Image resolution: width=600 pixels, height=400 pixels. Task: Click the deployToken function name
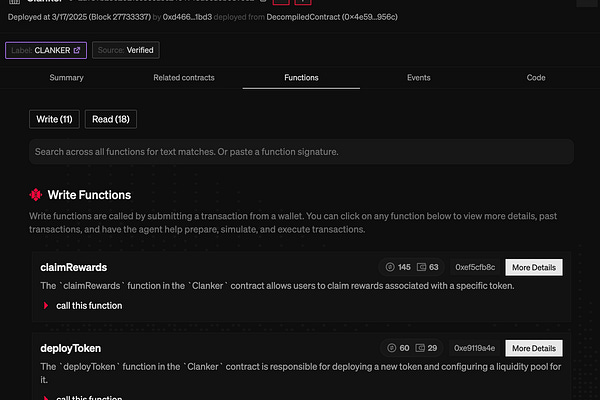(71, 348)
